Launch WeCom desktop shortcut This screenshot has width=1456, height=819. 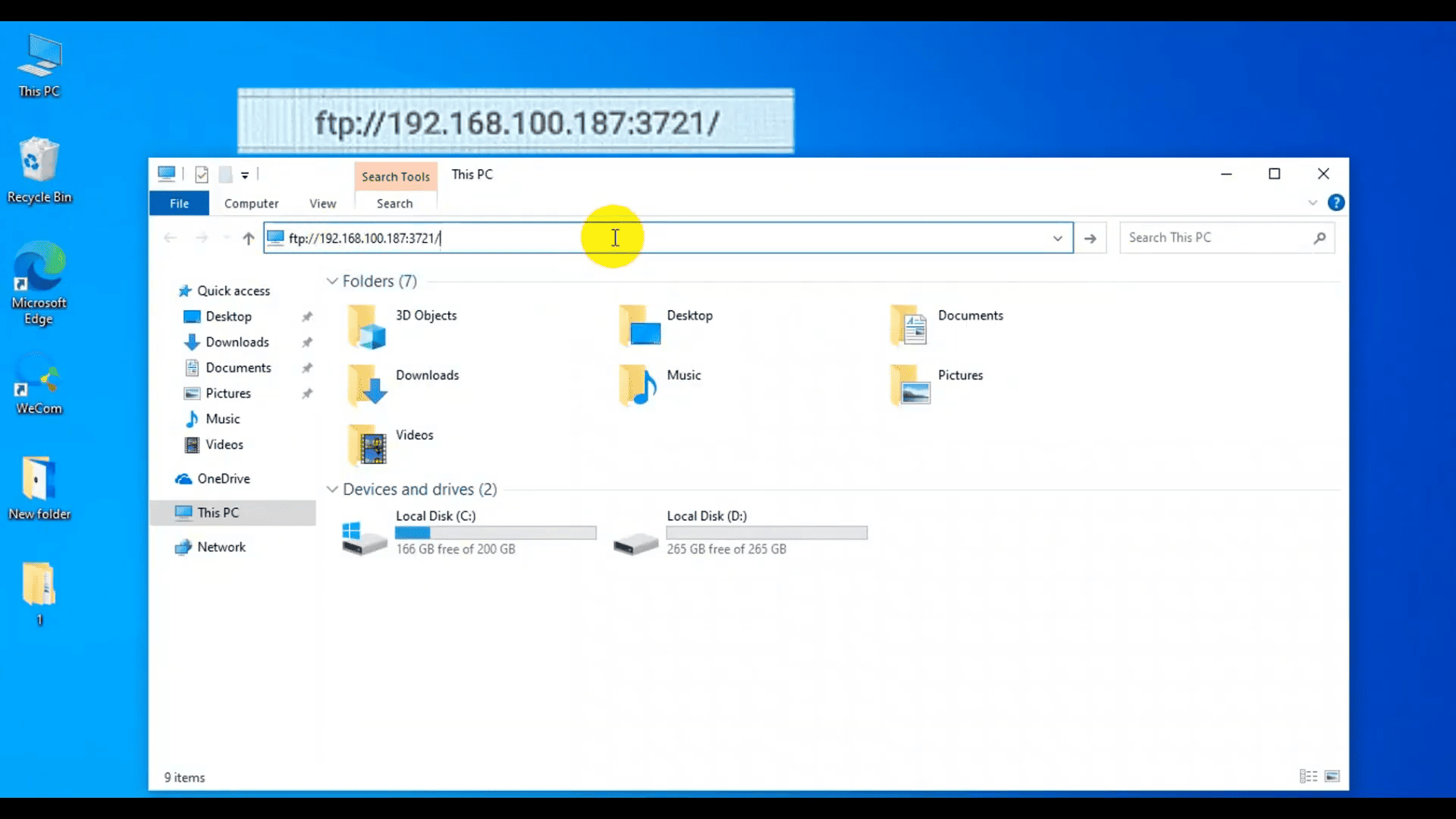(39, 383)
